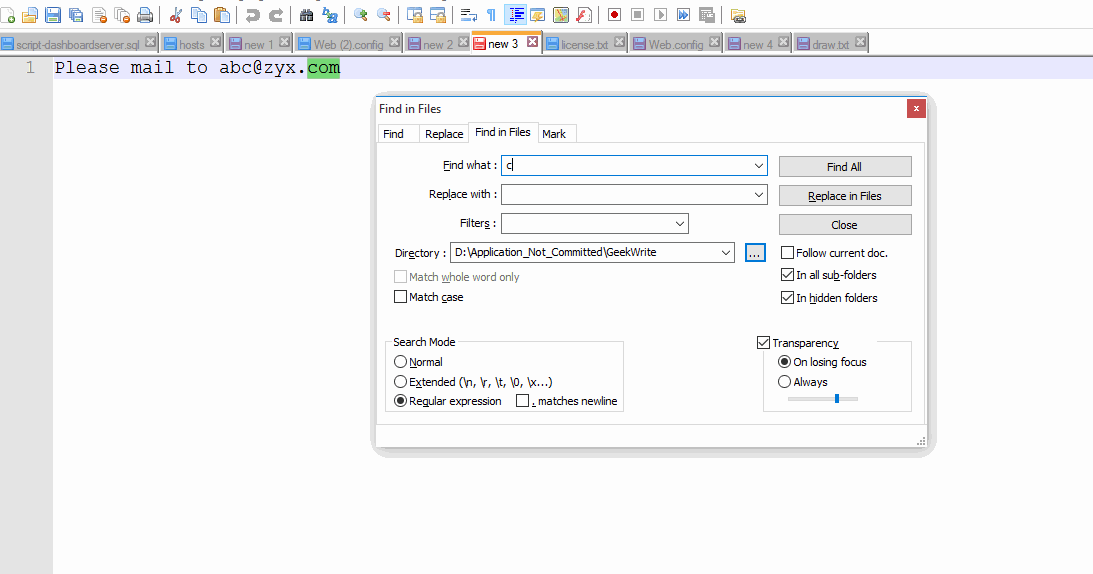1093x574 pixels.
Task: Click the Redo arrow icon
Action: (275, 15)
